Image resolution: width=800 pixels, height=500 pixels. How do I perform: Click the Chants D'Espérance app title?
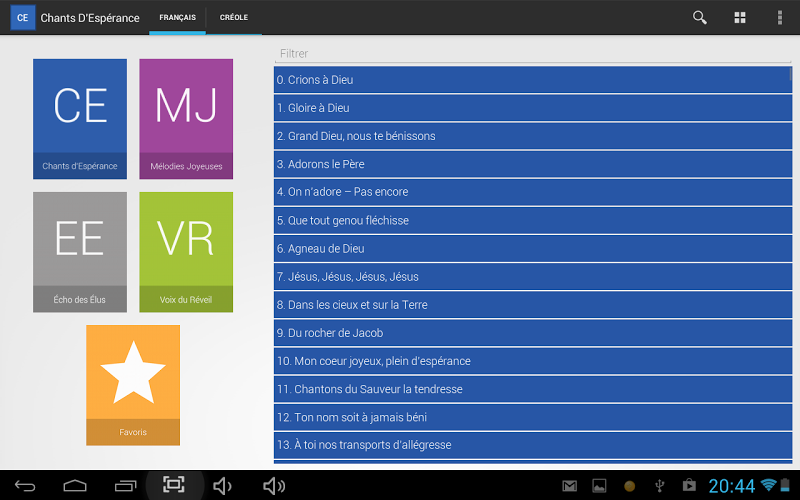90,18
